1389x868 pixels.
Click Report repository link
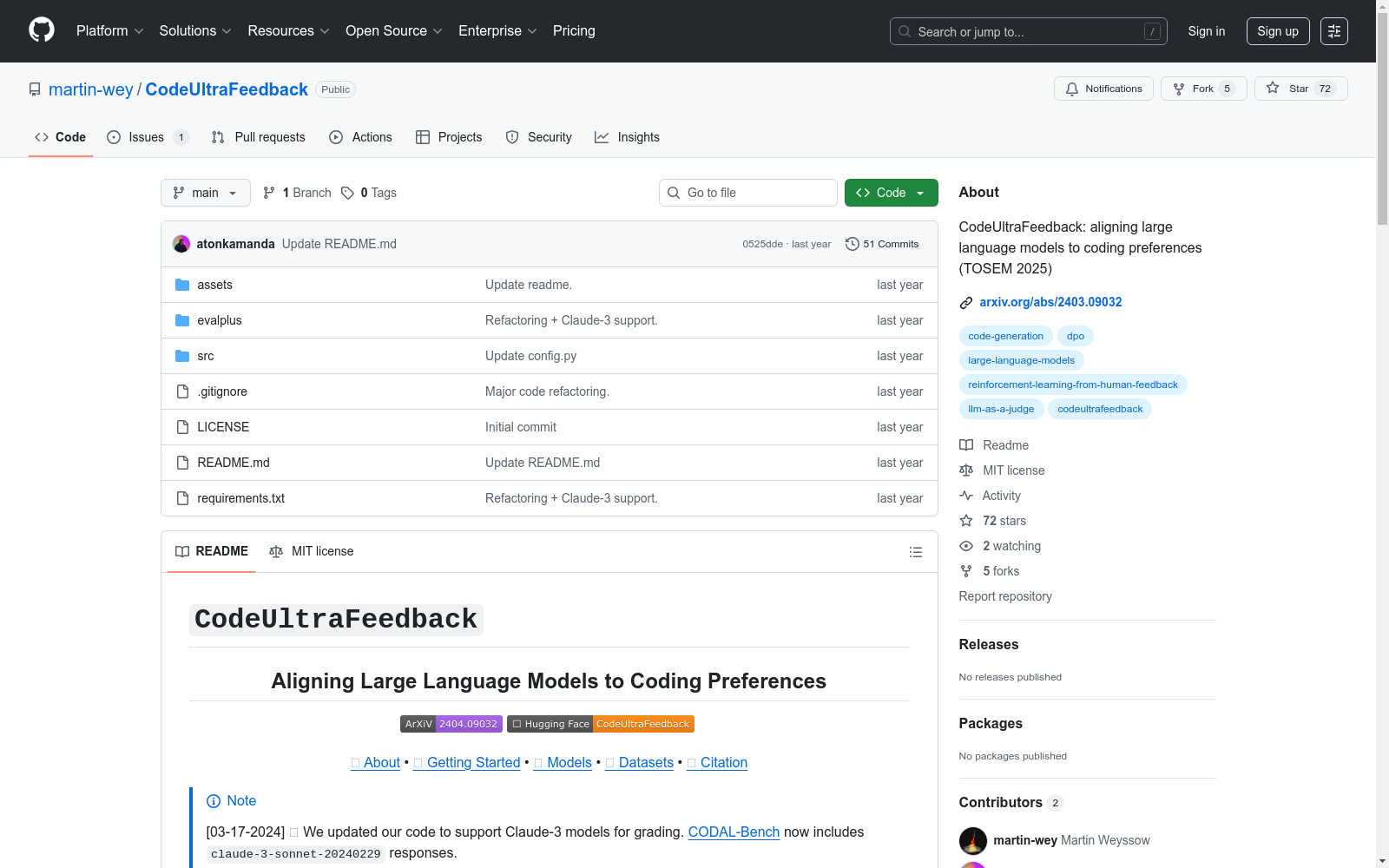(1005, 596)
